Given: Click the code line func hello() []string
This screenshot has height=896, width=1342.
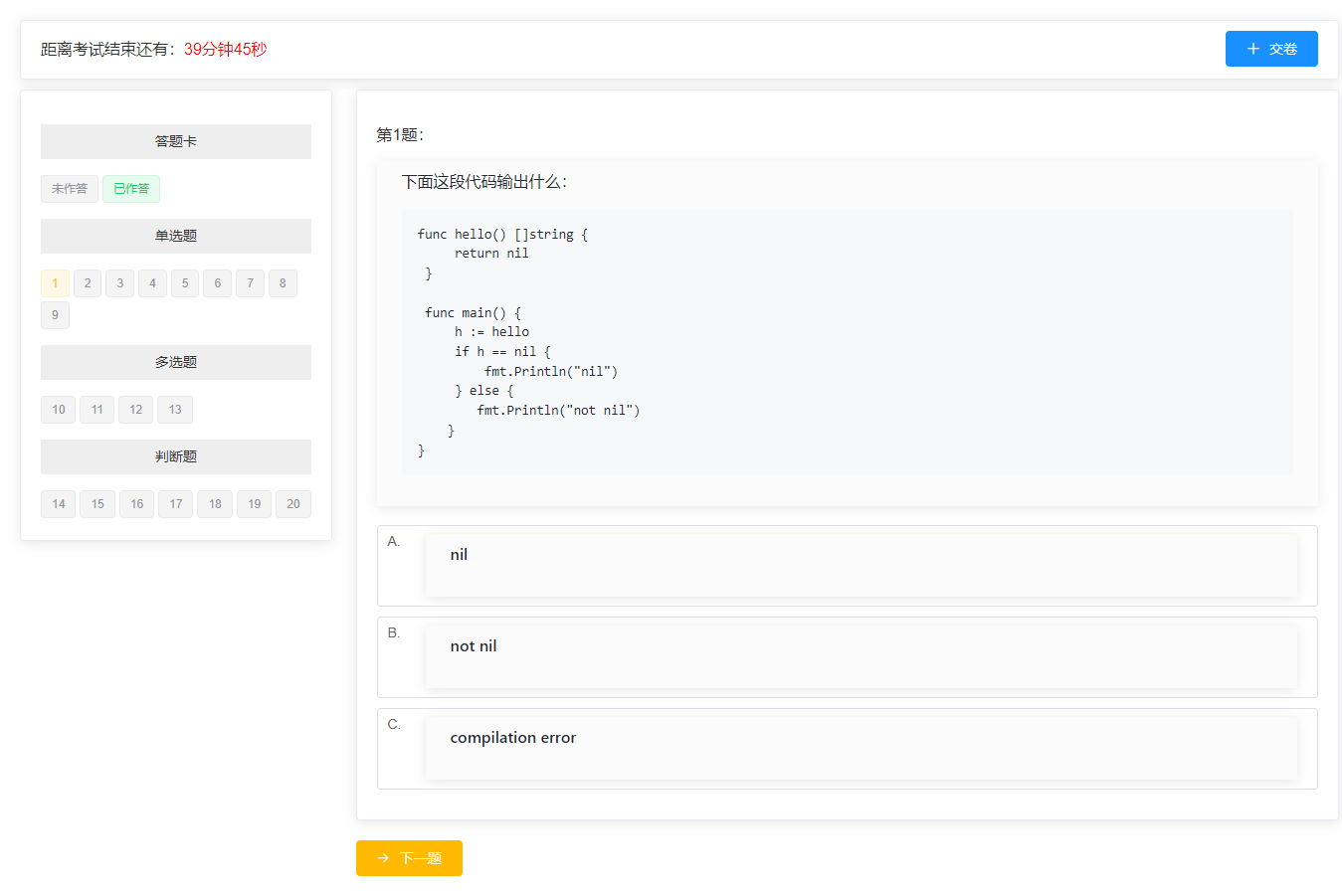Looking at the screenshot, I should coord(502,235).
